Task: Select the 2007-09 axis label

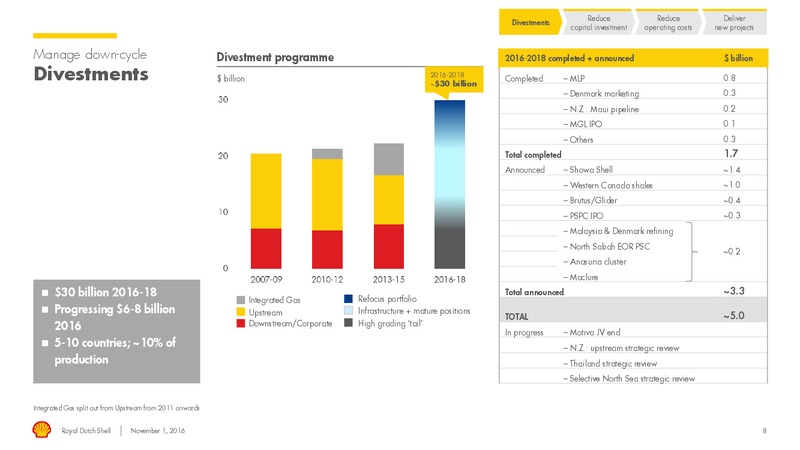Action: pos(266,280)
